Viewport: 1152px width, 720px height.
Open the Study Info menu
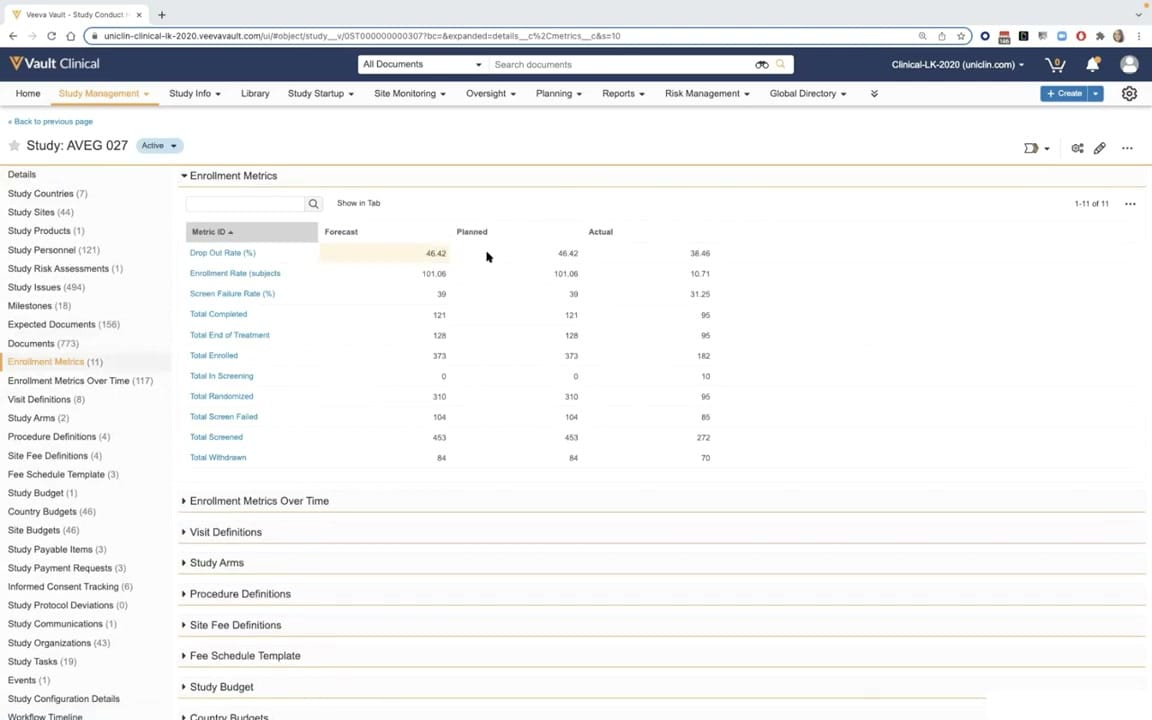[x=195, y=93]
